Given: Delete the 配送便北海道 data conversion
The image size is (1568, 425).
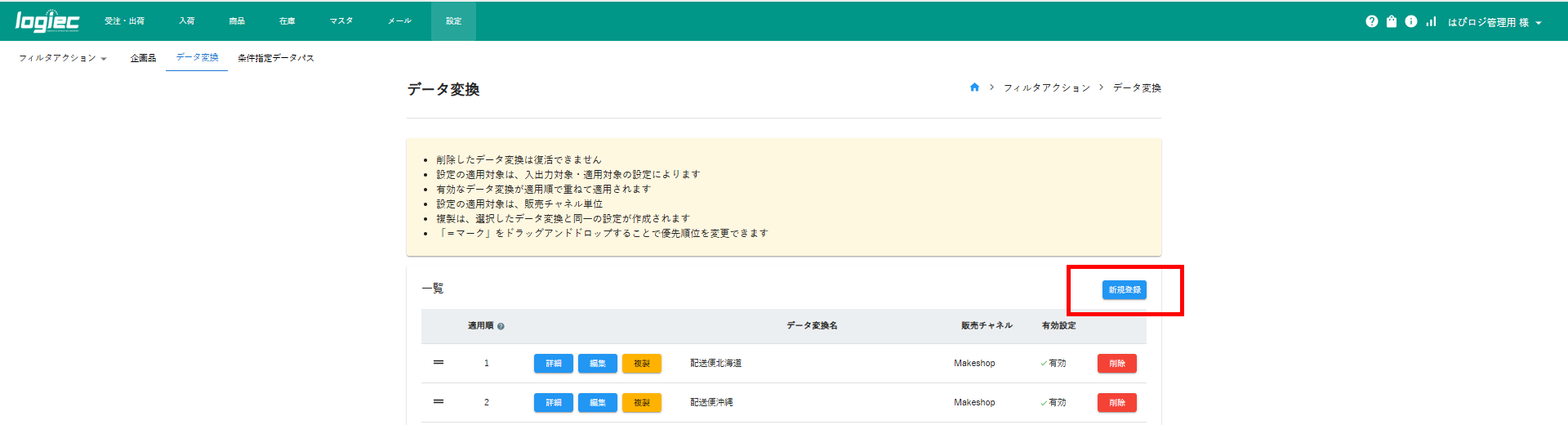Looking at the screenshot, I should pos(1116,364).
